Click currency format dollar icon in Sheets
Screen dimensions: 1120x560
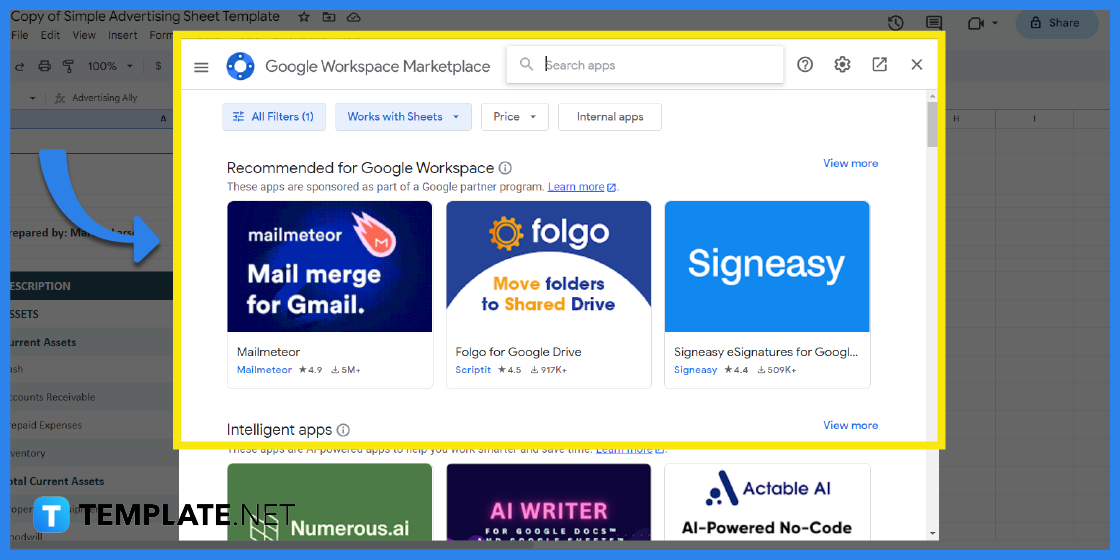click(x=158, y=66)
